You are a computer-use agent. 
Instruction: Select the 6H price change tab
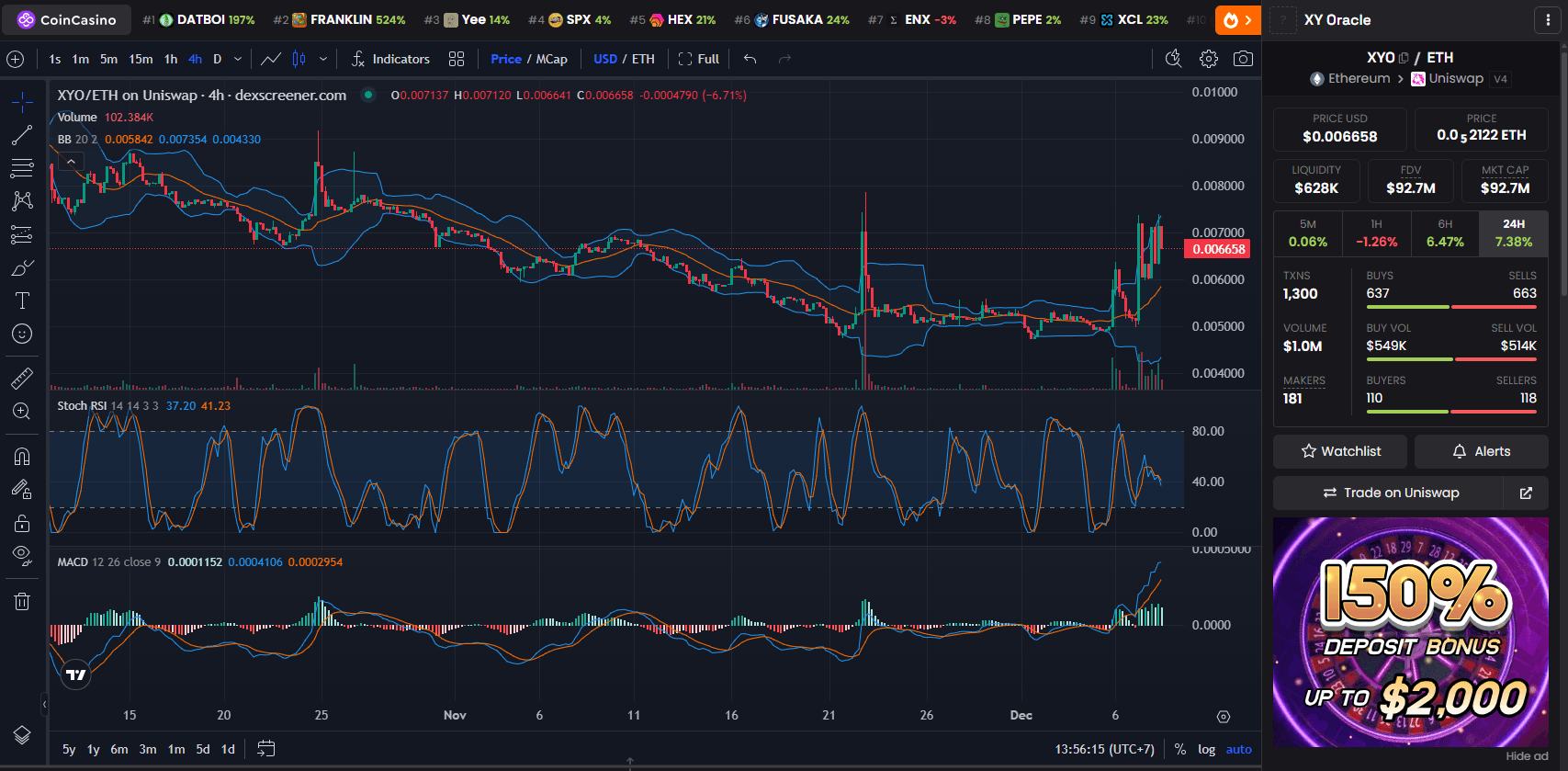tap(1445, 233)
